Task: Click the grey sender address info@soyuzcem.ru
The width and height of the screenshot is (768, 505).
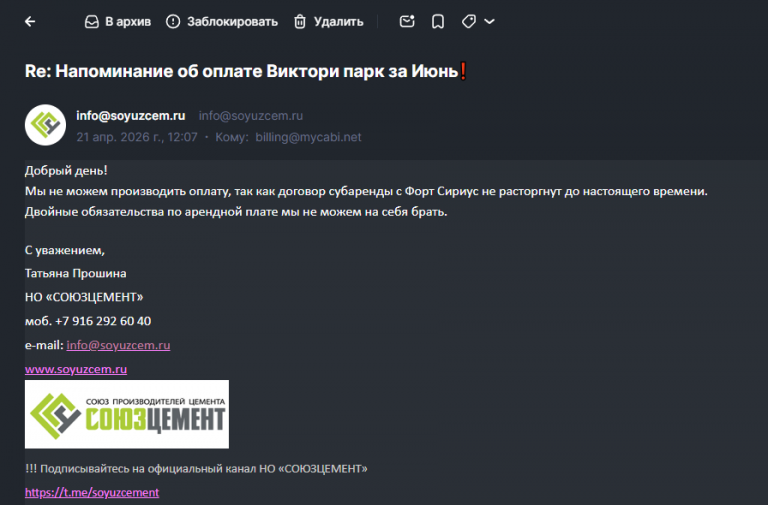Action: (251, 116)
